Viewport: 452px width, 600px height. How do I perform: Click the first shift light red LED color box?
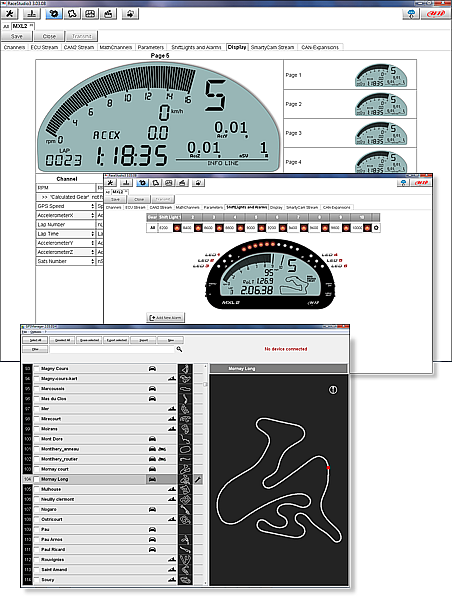point(177,228)
